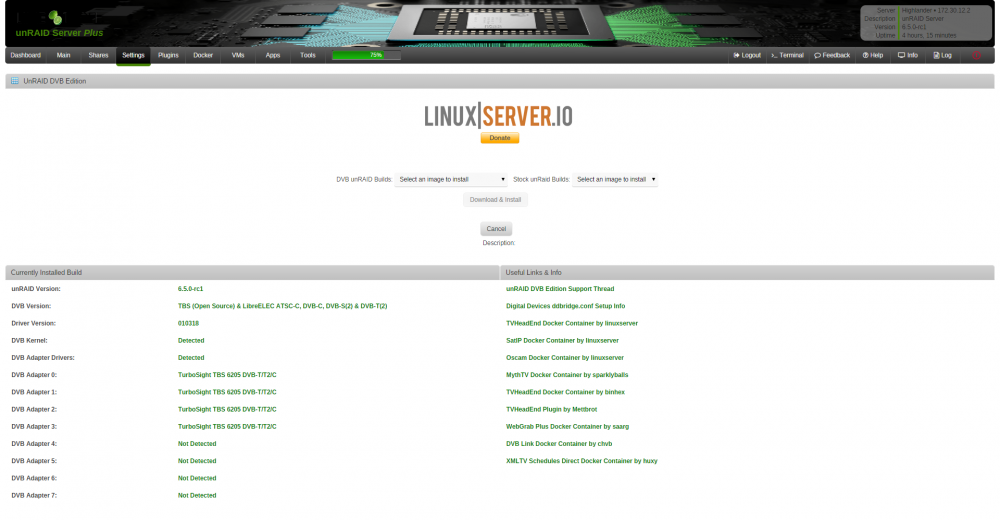Click DVB Adapter 2 TurboSight value
1000x520 pixels.
pyautogui.click(x=227, y=410)
